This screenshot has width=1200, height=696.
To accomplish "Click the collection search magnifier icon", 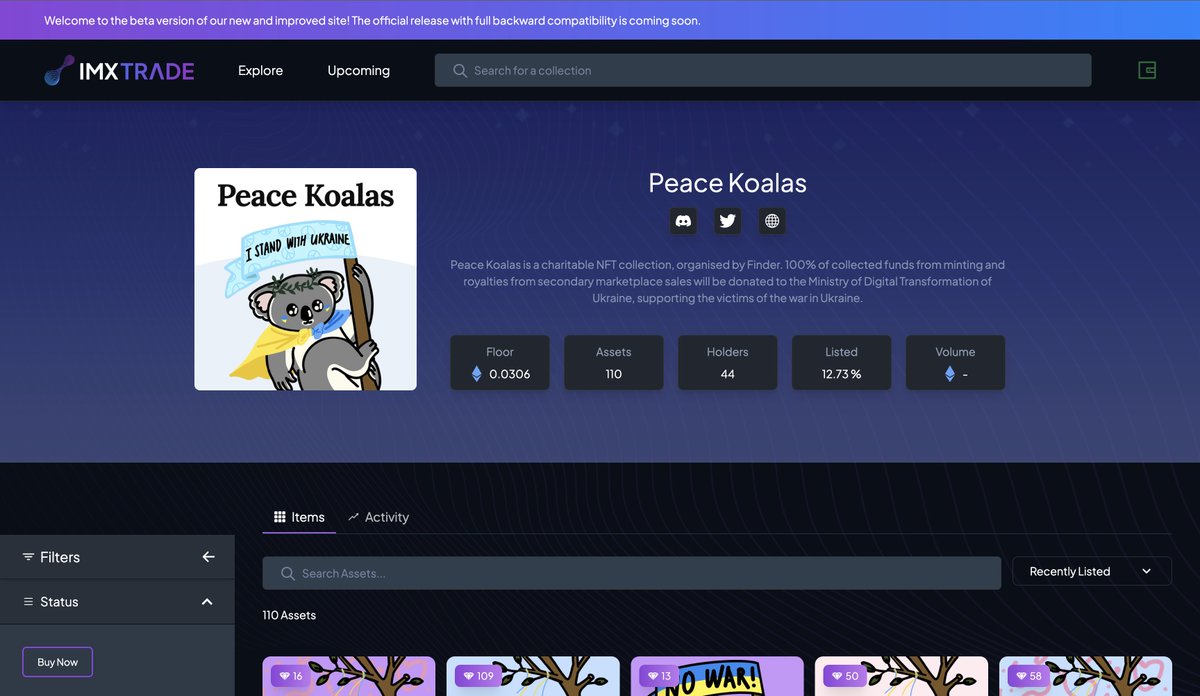I will coord(460,71).
